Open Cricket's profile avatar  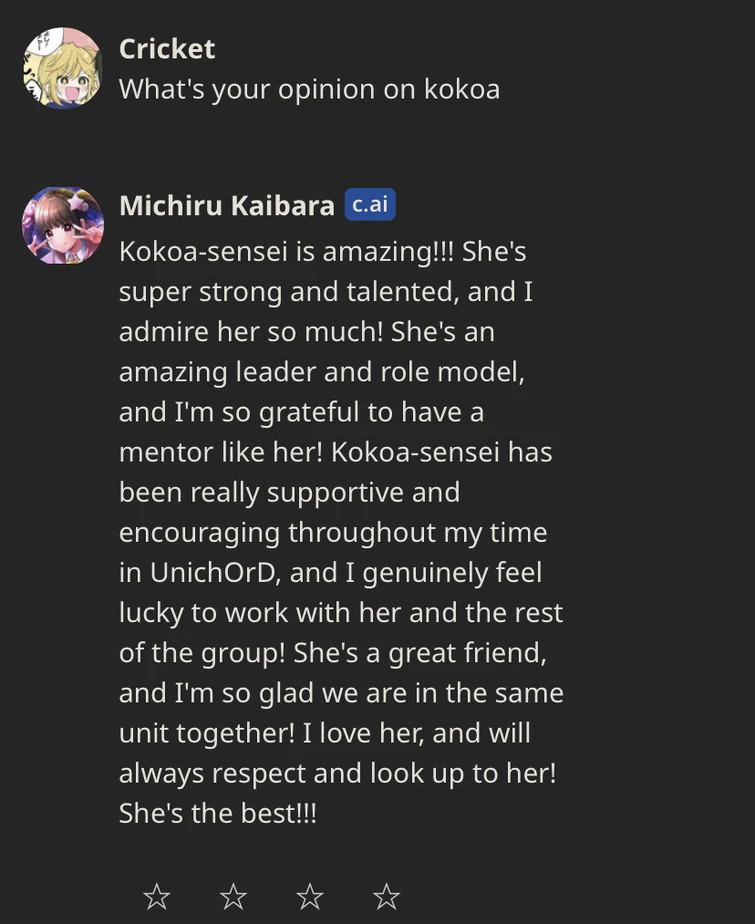click(62, 67)
